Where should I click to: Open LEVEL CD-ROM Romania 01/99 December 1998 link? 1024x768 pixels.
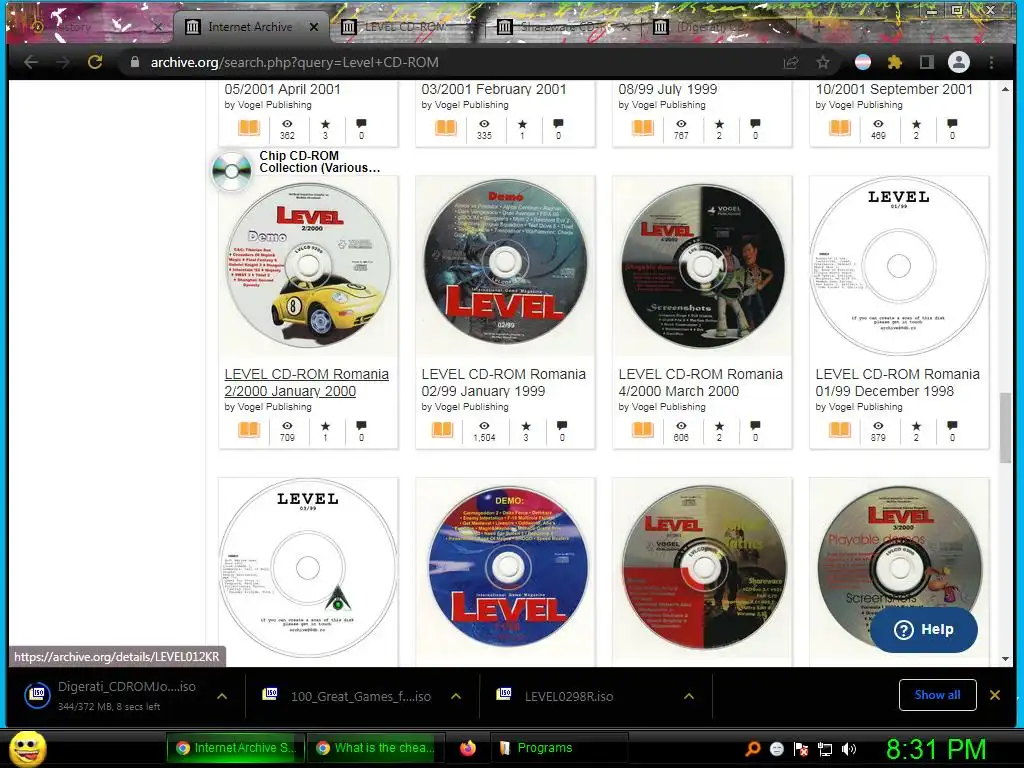897,383
